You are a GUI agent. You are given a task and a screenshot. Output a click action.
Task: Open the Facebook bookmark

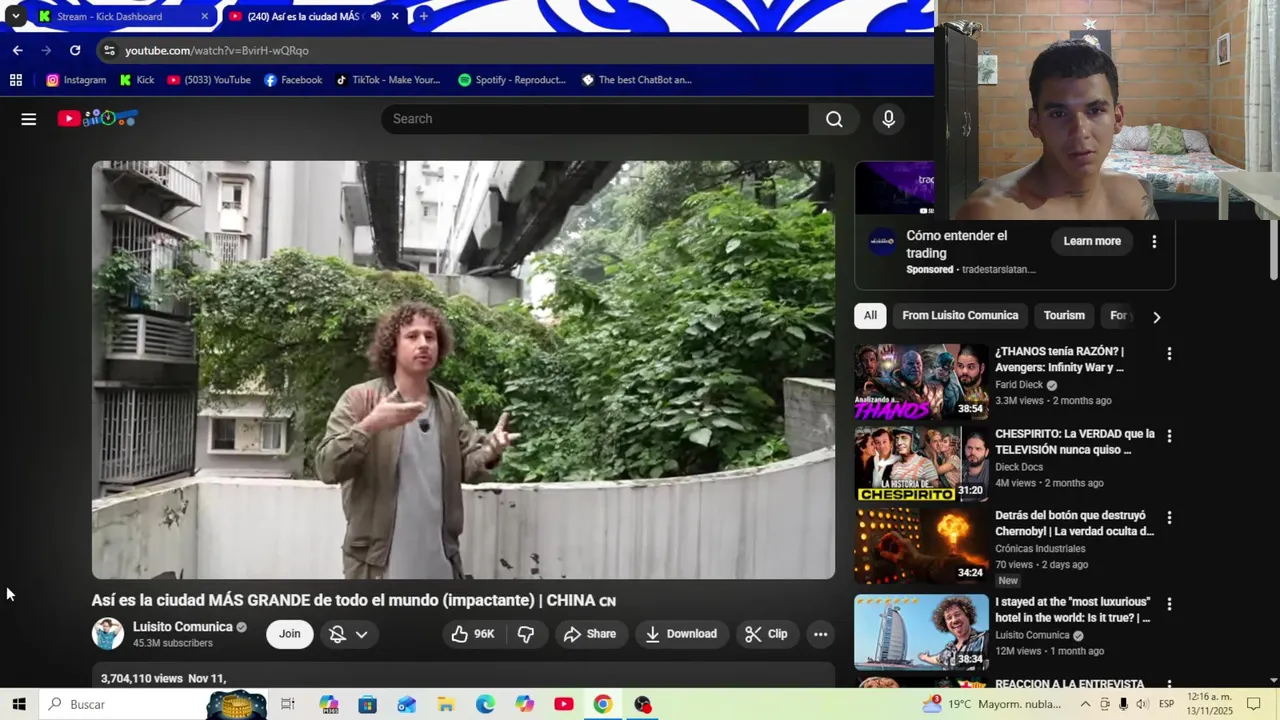[x=293, y=80]
